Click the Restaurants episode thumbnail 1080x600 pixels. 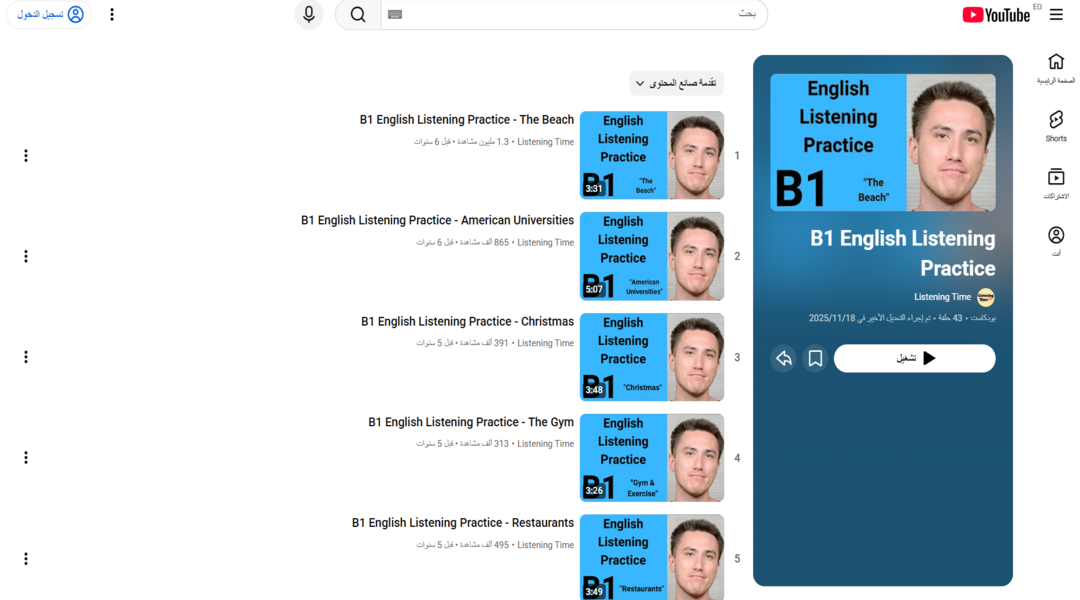(651, 557)
